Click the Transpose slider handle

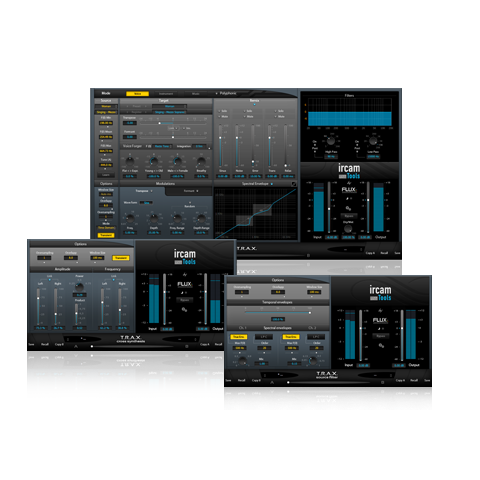tap(160, 123)
